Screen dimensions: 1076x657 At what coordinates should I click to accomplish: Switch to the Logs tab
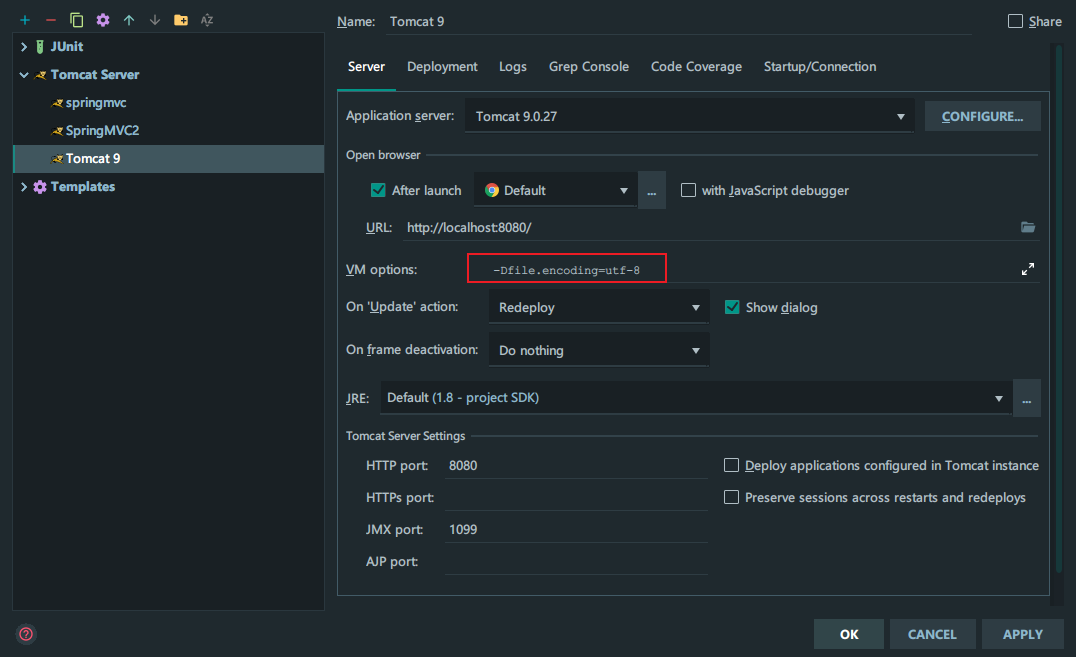click(513, 67)
